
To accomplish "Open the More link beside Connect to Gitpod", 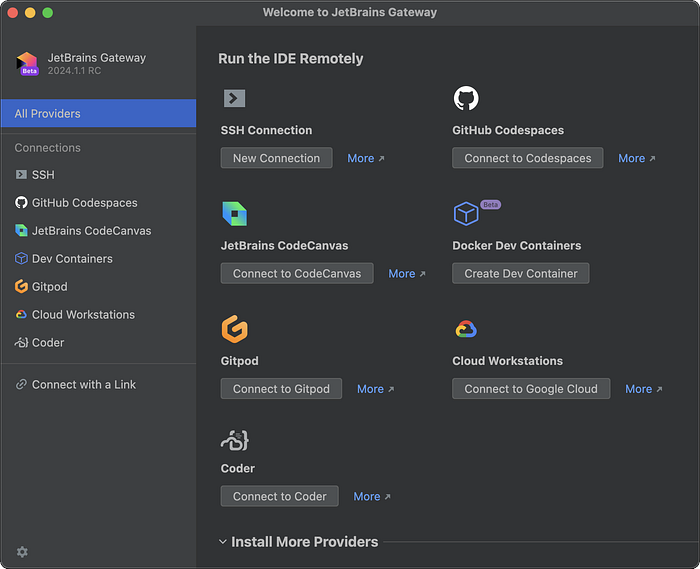I will pos(375,389).
